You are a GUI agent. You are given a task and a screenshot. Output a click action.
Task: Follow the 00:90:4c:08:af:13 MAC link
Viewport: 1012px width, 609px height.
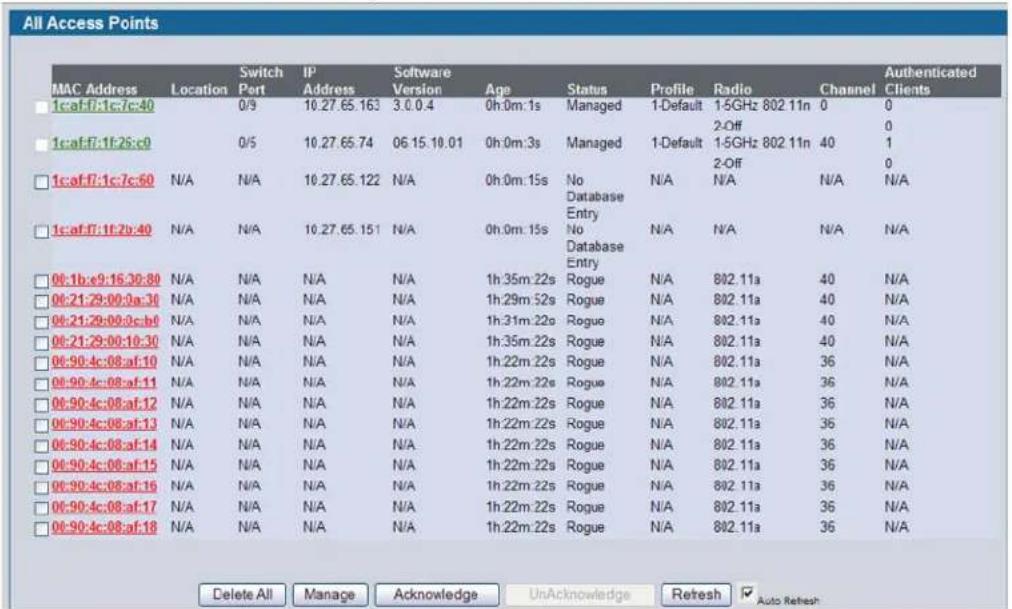(x=105, y=423)
